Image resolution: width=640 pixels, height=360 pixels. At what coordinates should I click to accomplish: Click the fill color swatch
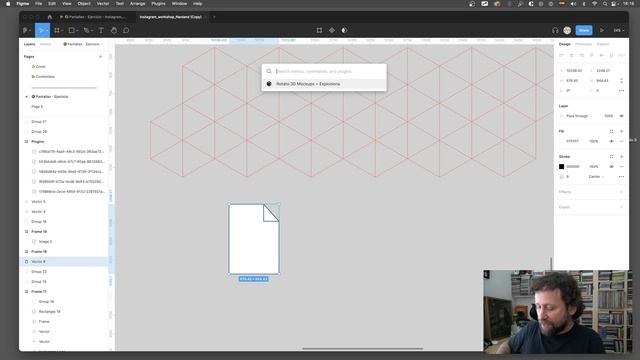562,141
